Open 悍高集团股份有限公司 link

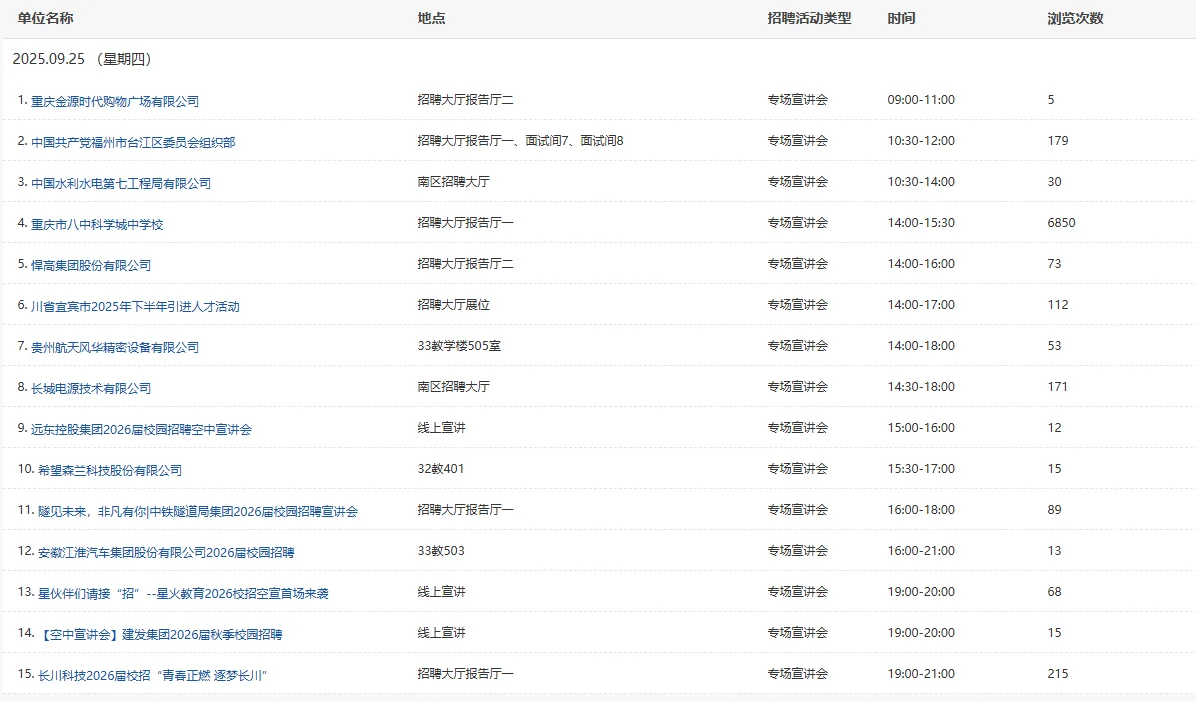pyautogui.click(x=91, y=266)
